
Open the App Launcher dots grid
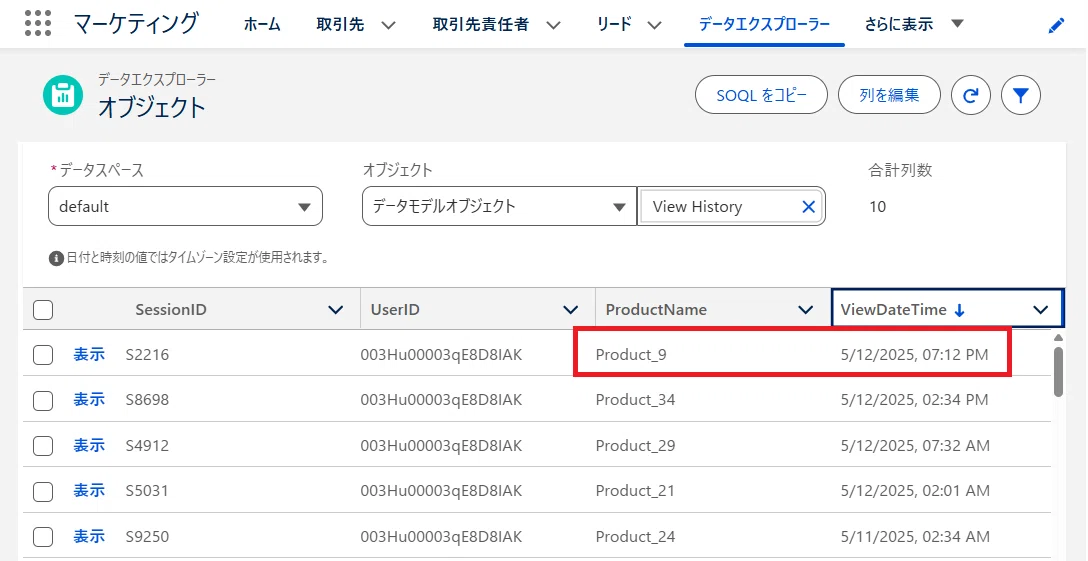point(38,24)
